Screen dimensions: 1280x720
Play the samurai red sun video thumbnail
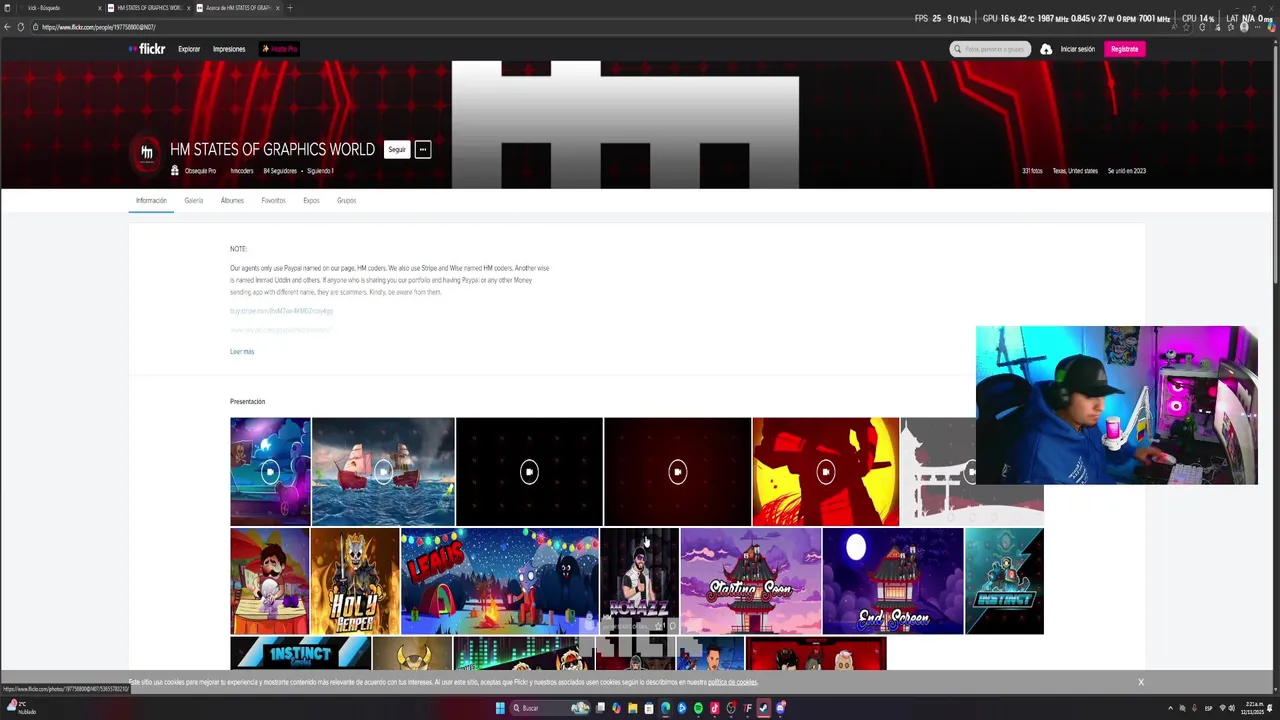825,471
